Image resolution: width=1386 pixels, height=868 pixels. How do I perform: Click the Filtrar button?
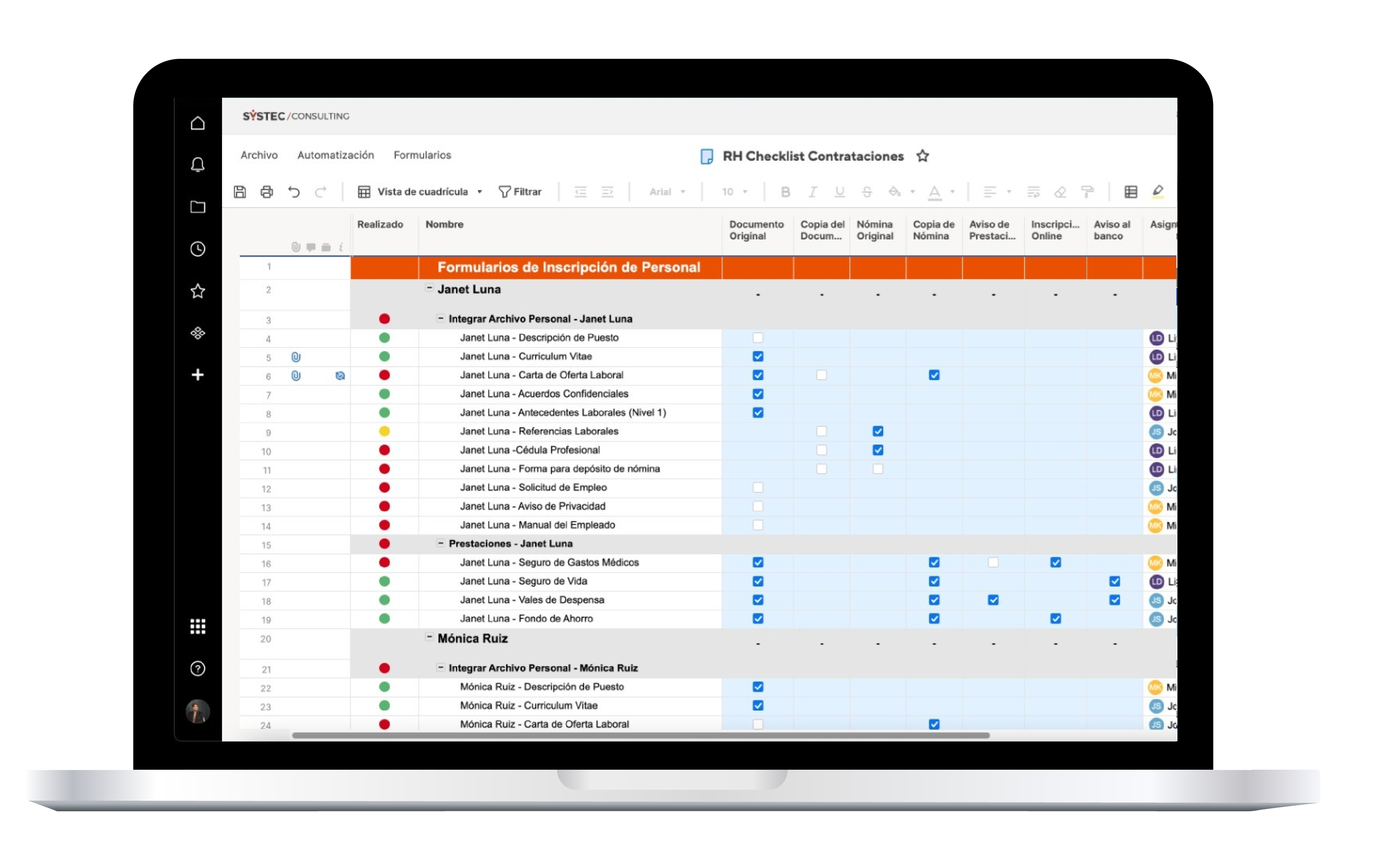[x=520, y=192]
